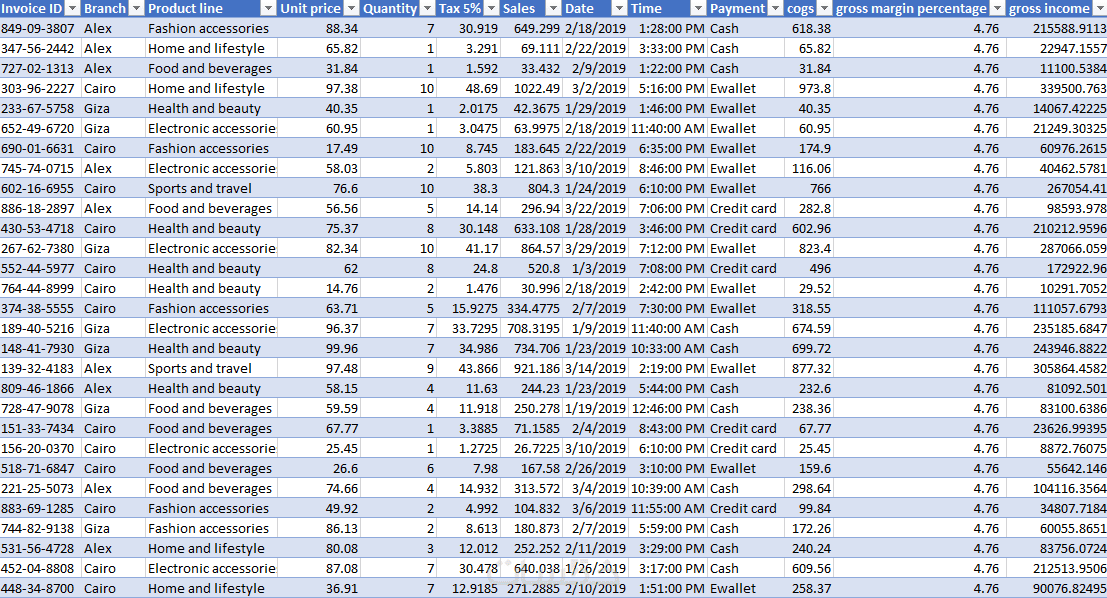Viewport: 1107px width, 598px height.
Task: Open the Invoice ID filter dropdown
Action: (72, 8)
